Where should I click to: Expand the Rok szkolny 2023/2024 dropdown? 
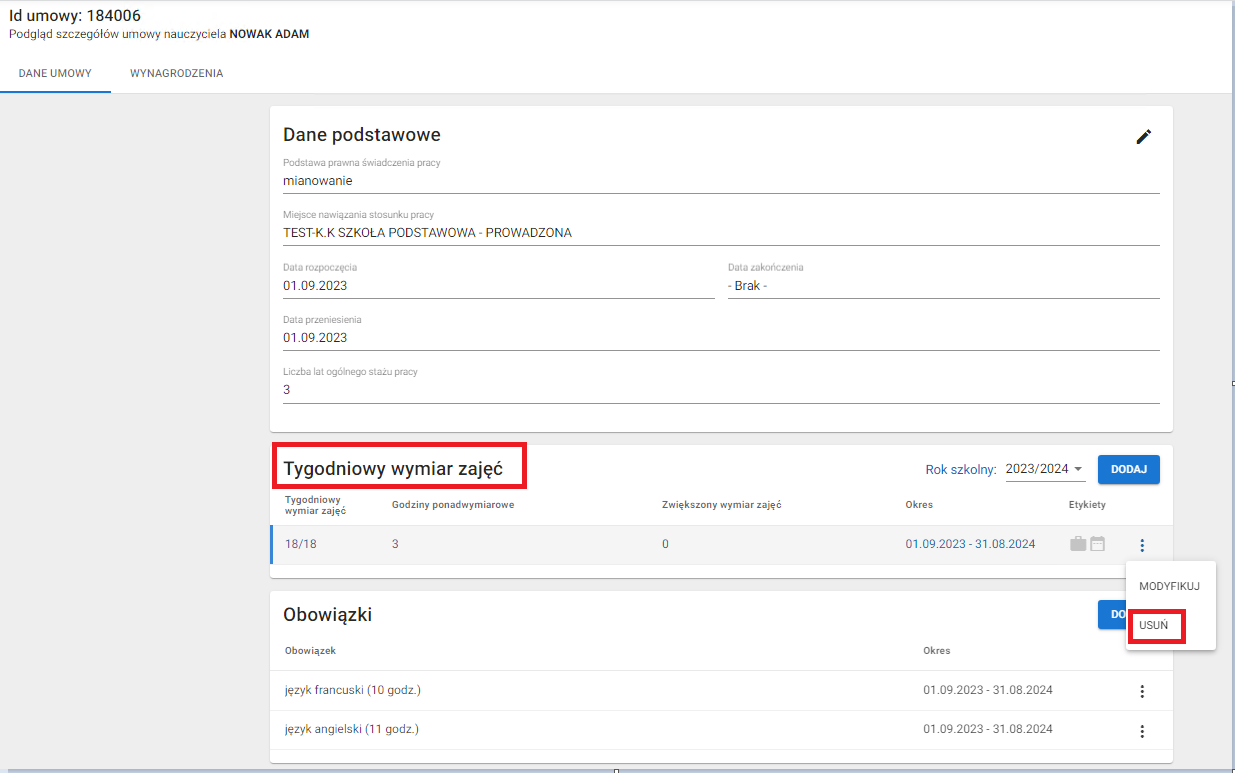[1045, 469]
